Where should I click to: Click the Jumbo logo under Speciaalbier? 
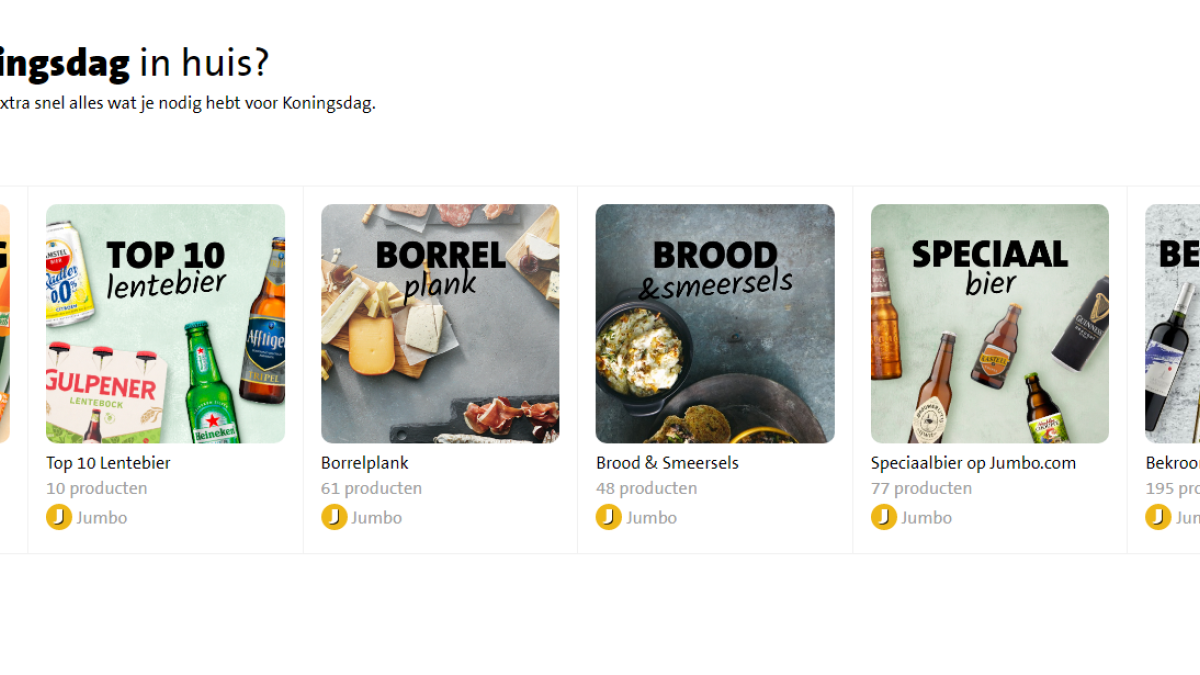tap(884, 517)
